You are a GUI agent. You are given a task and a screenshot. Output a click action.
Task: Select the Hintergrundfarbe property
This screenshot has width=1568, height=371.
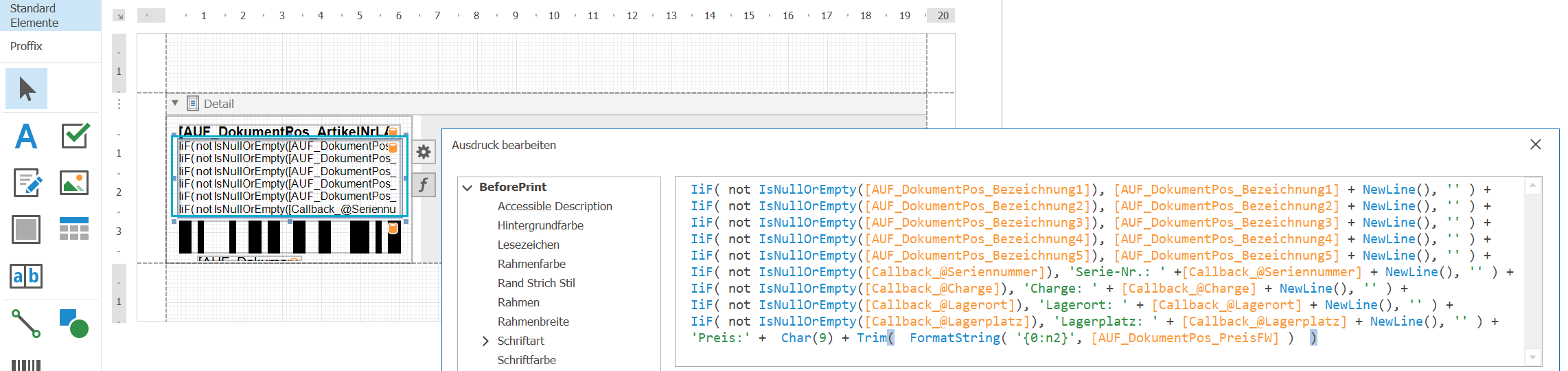pos(540,225)
